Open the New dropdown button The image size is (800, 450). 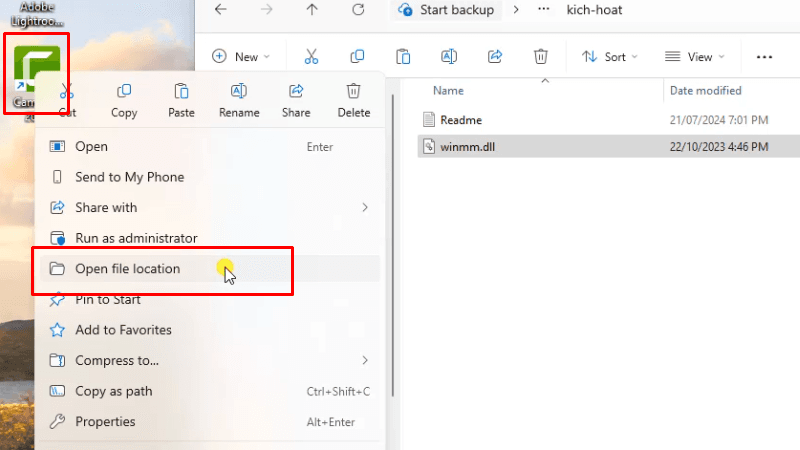pyautogui.click(x=240, y=57)
